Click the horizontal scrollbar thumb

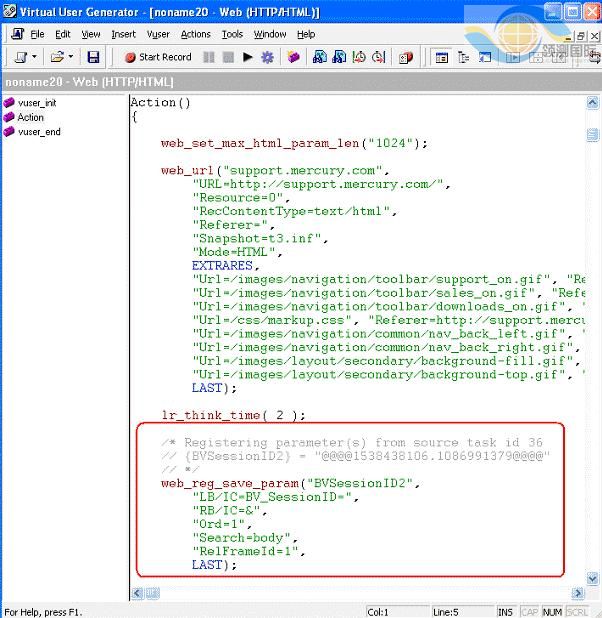153,593
